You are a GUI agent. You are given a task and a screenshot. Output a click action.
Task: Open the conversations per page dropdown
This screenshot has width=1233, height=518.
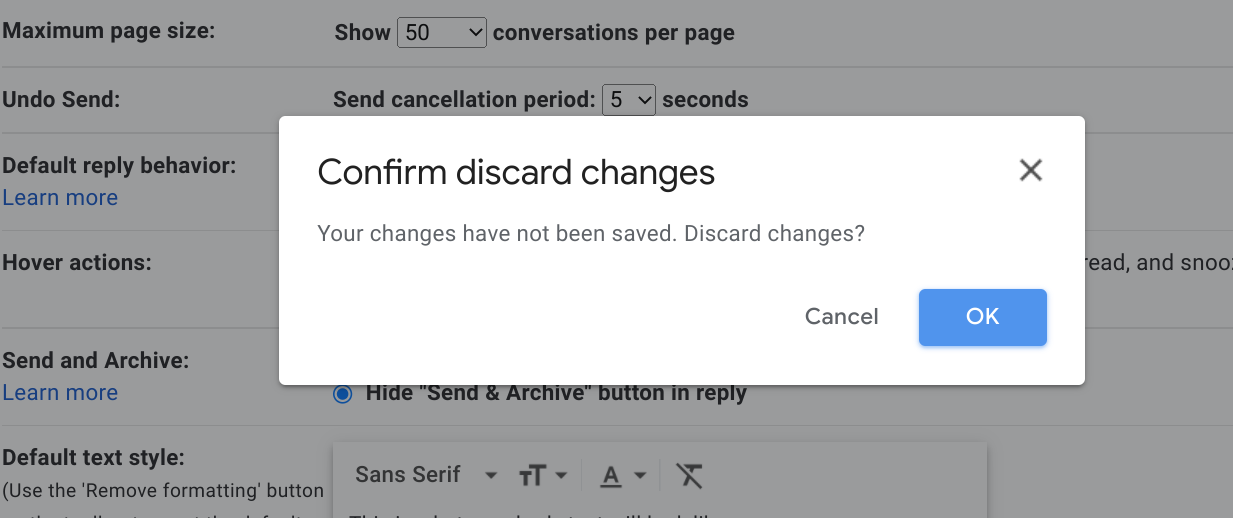click(x=442, y=33)
